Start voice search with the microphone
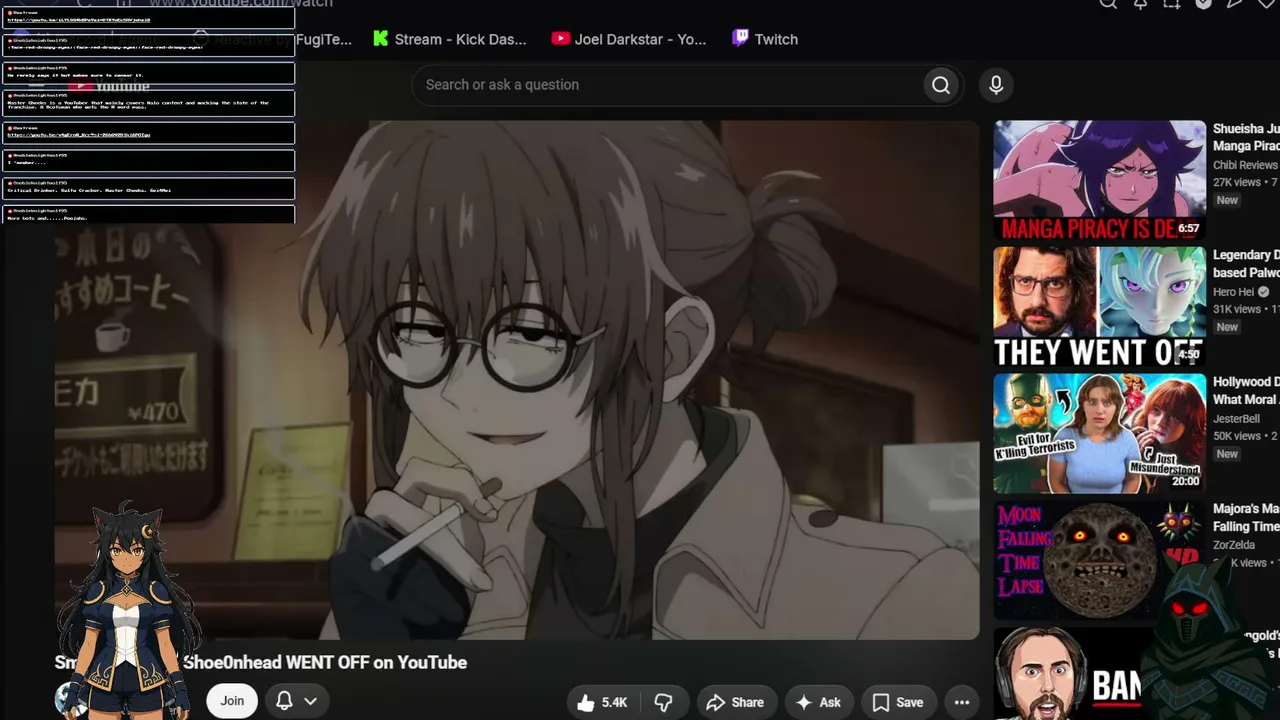The height and width of the screenshot is (720, 1280). tap(996, 85)
